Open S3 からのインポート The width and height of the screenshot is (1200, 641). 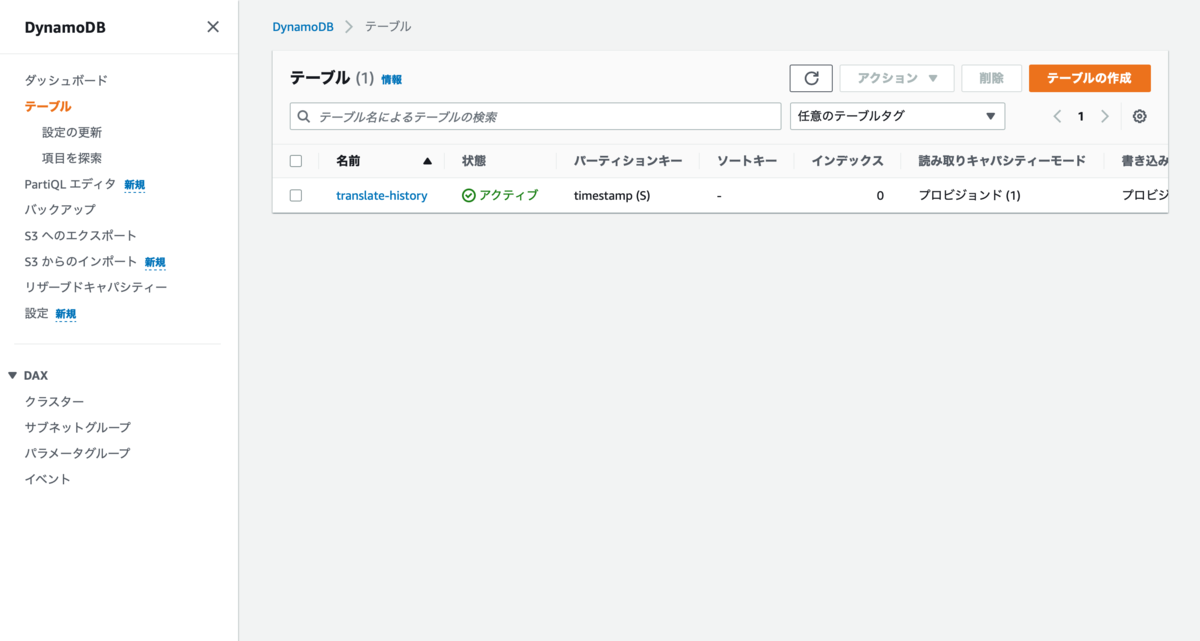pyautogui.click(x=81, y=262)
